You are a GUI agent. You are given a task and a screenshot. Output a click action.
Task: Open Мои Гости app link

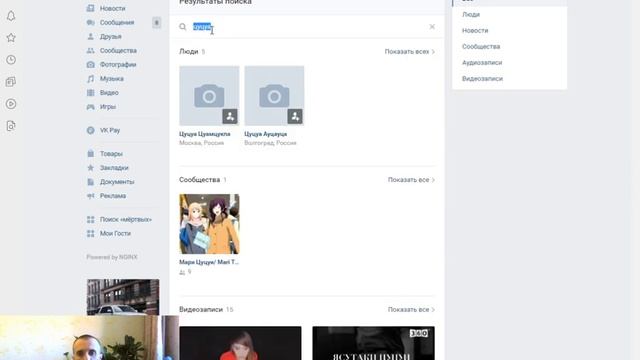point(116,233)
